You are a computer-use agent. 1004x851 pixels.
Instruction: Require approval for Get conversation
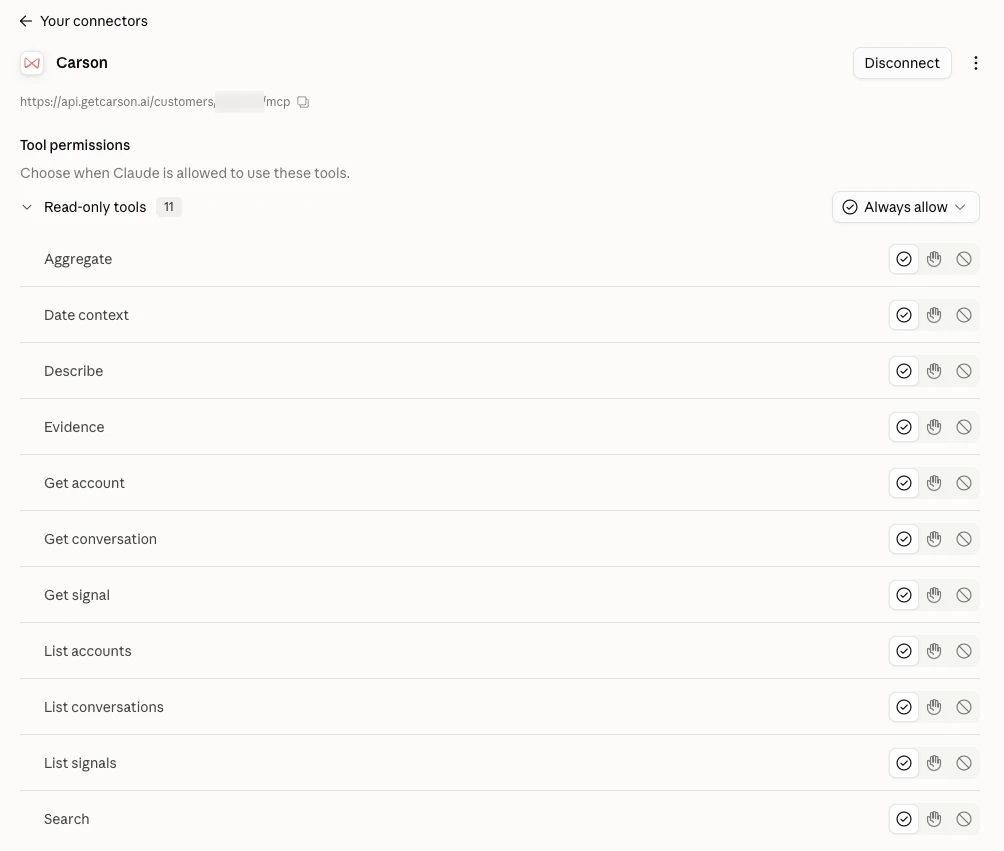click(x=934, y=539)
